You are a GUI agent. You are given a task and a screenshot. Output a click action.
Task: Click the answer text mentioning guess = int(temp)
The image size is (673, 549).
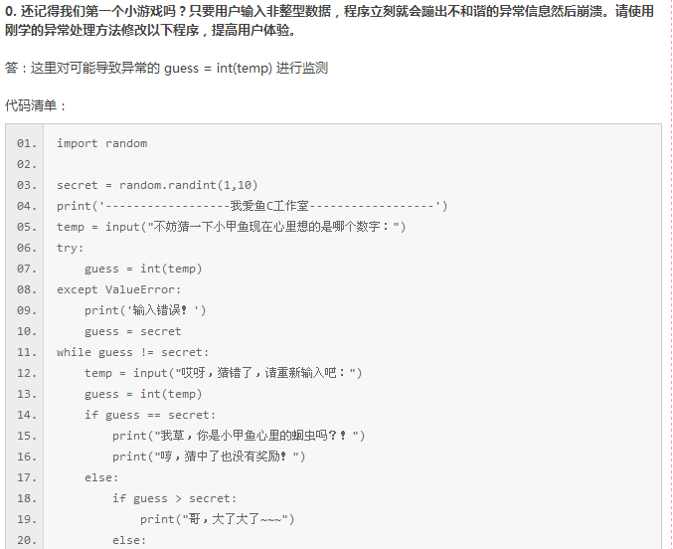(167, 68)
